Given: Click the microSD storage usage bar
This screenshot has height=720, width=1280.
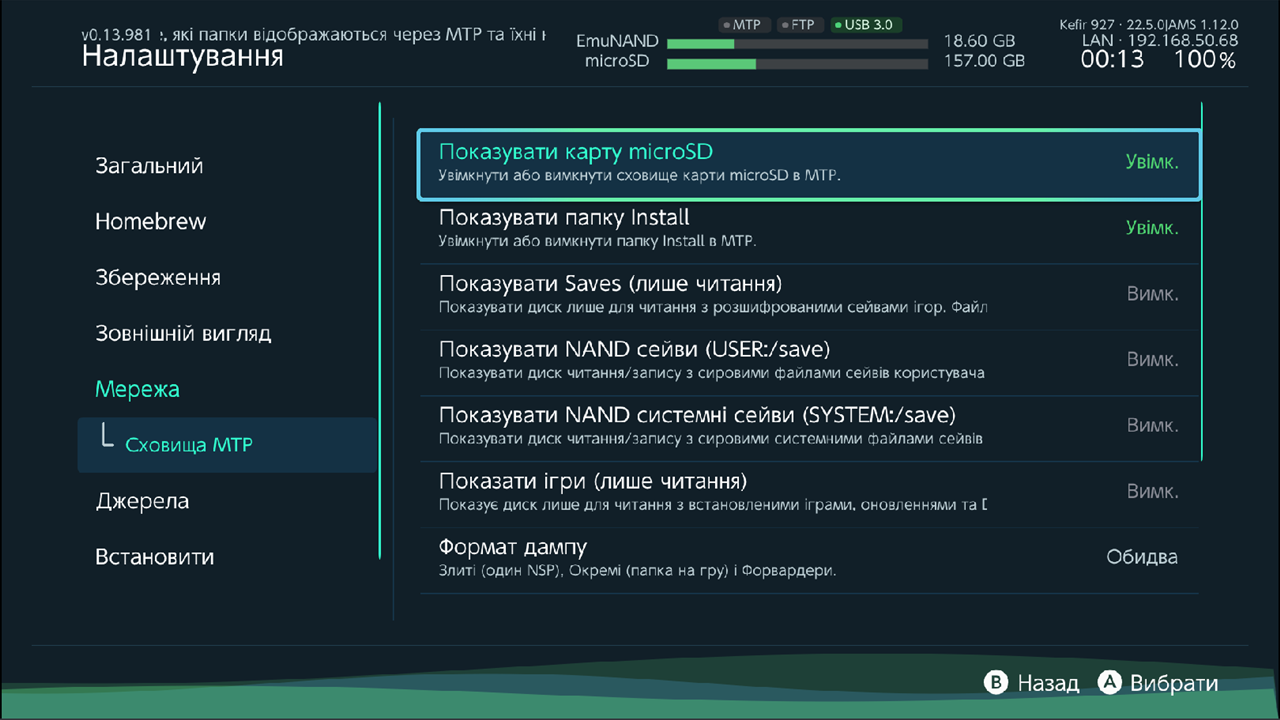Looking at the screenshot, I should (x=798, y=63).
